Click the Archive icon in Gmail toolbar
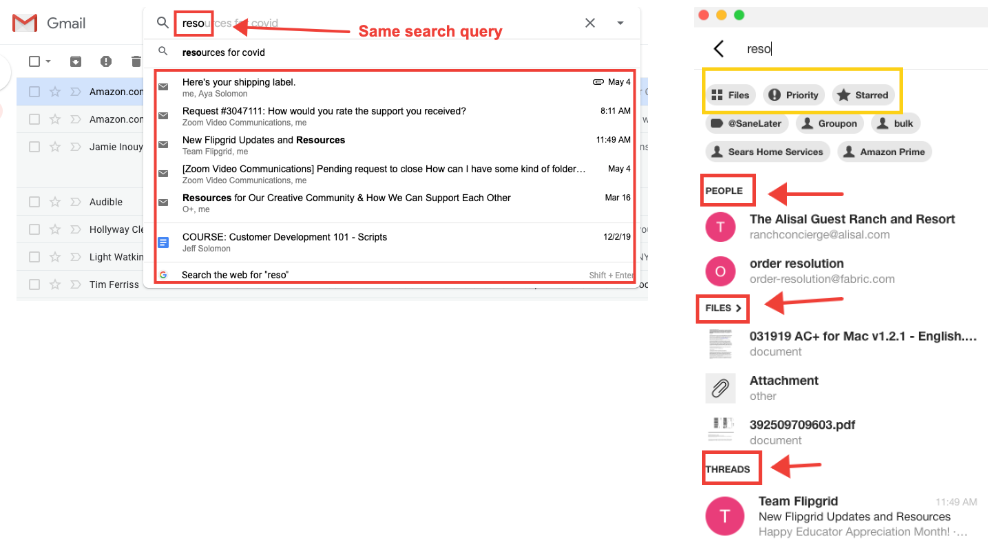 click(75, 62)
